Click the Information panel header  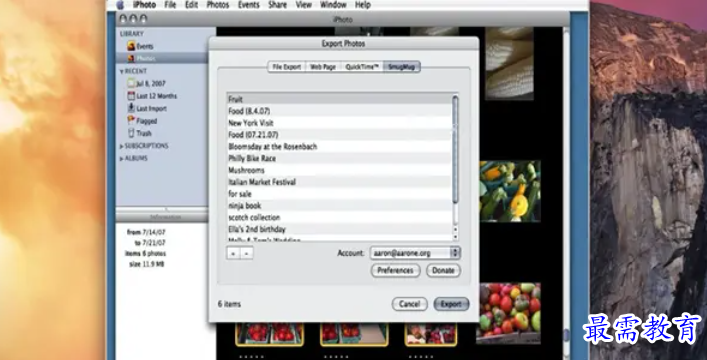[x=162, y=217]
